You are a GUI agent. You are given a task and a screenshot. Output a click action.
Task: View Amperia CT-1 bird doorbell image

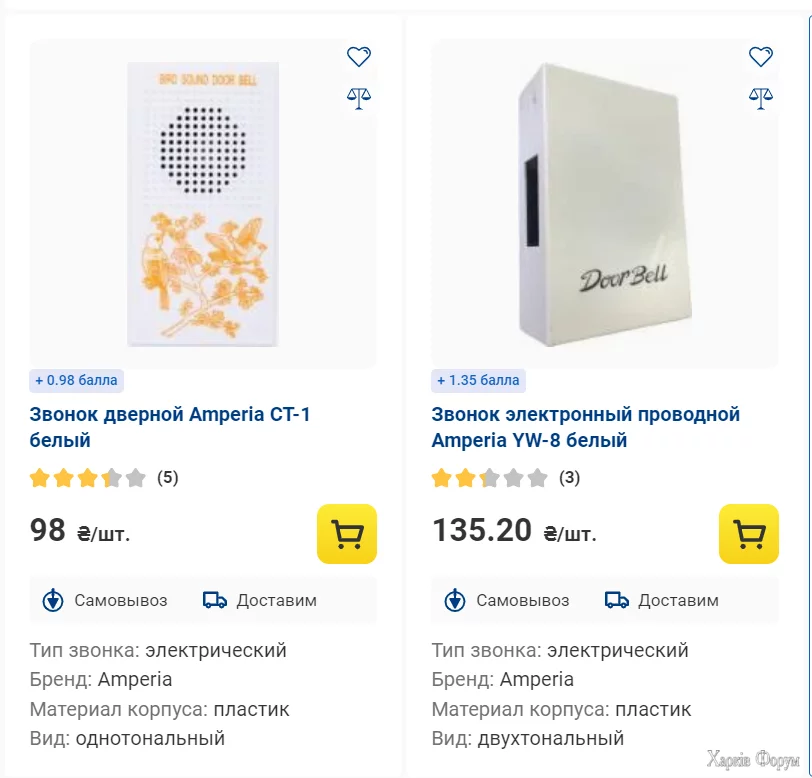pyautogui.click(x=203, y=205)
